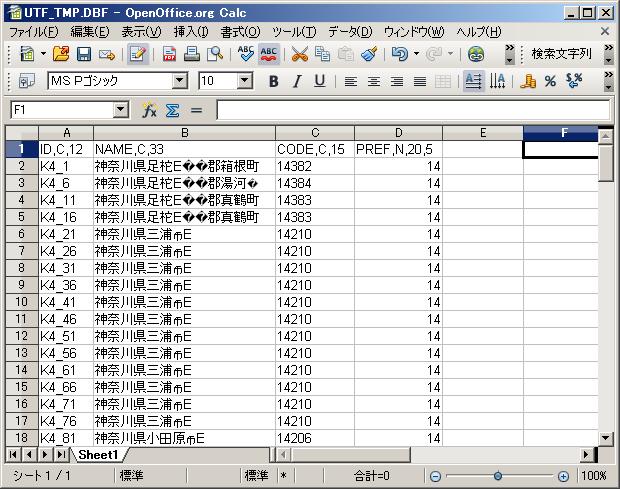620x489 pixels.
Task: Run the spellcheck ABC icon
Action: click(246, 54)
